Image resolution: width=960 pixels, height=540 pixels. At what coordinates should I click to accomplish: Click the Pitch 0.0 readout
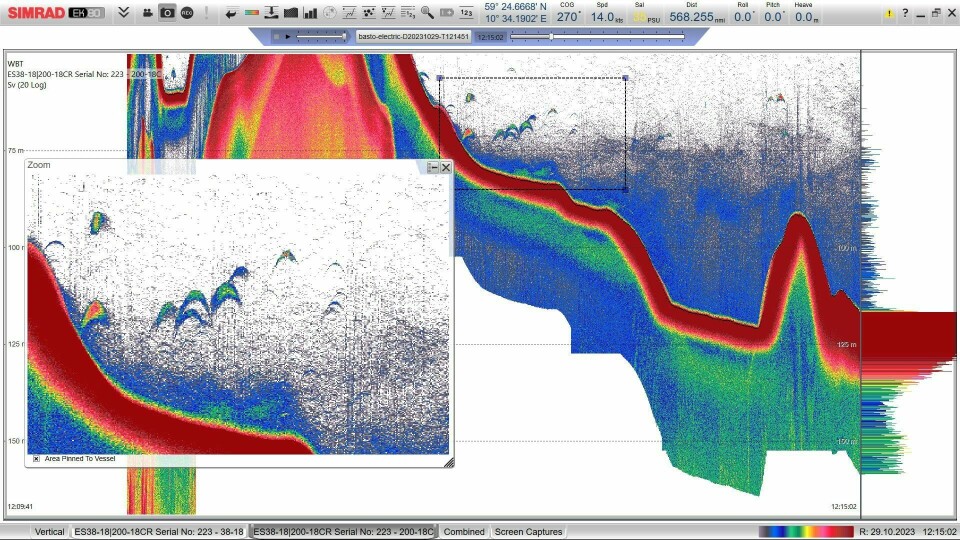click(773, 13)
